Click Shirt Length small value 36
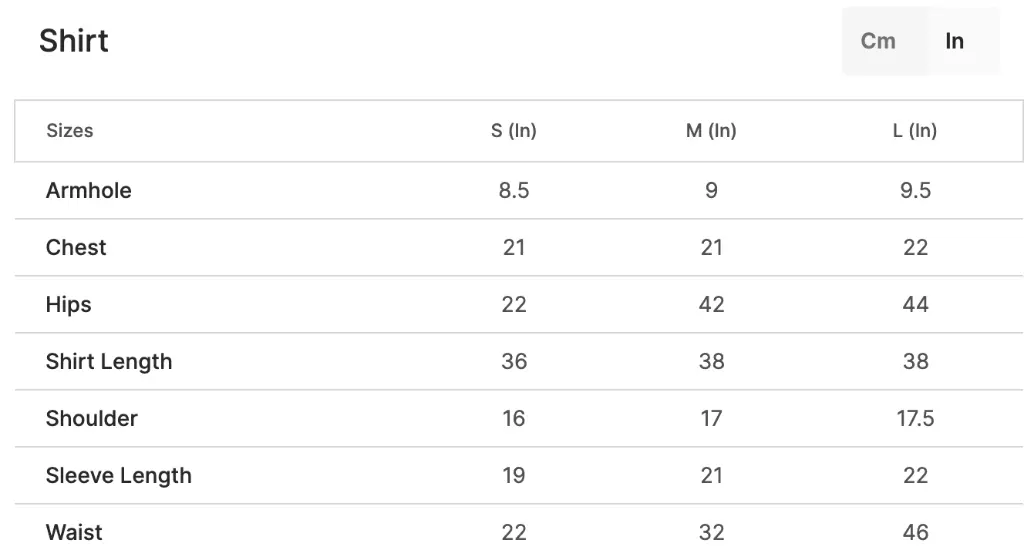Screen dimensions: 1024x550 (514, 362)
